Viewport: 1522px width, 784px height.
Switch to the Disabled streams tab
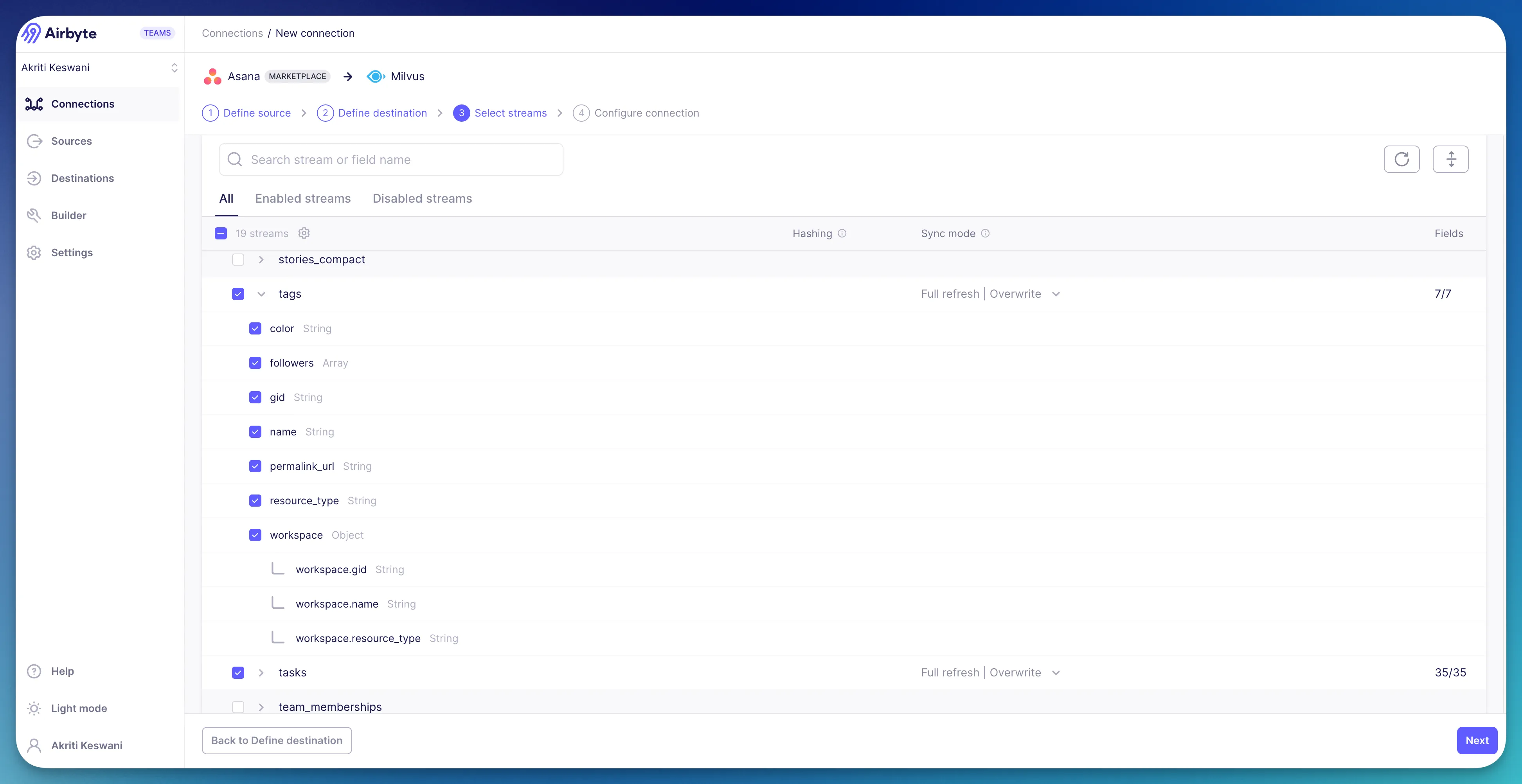coord(422,198)
